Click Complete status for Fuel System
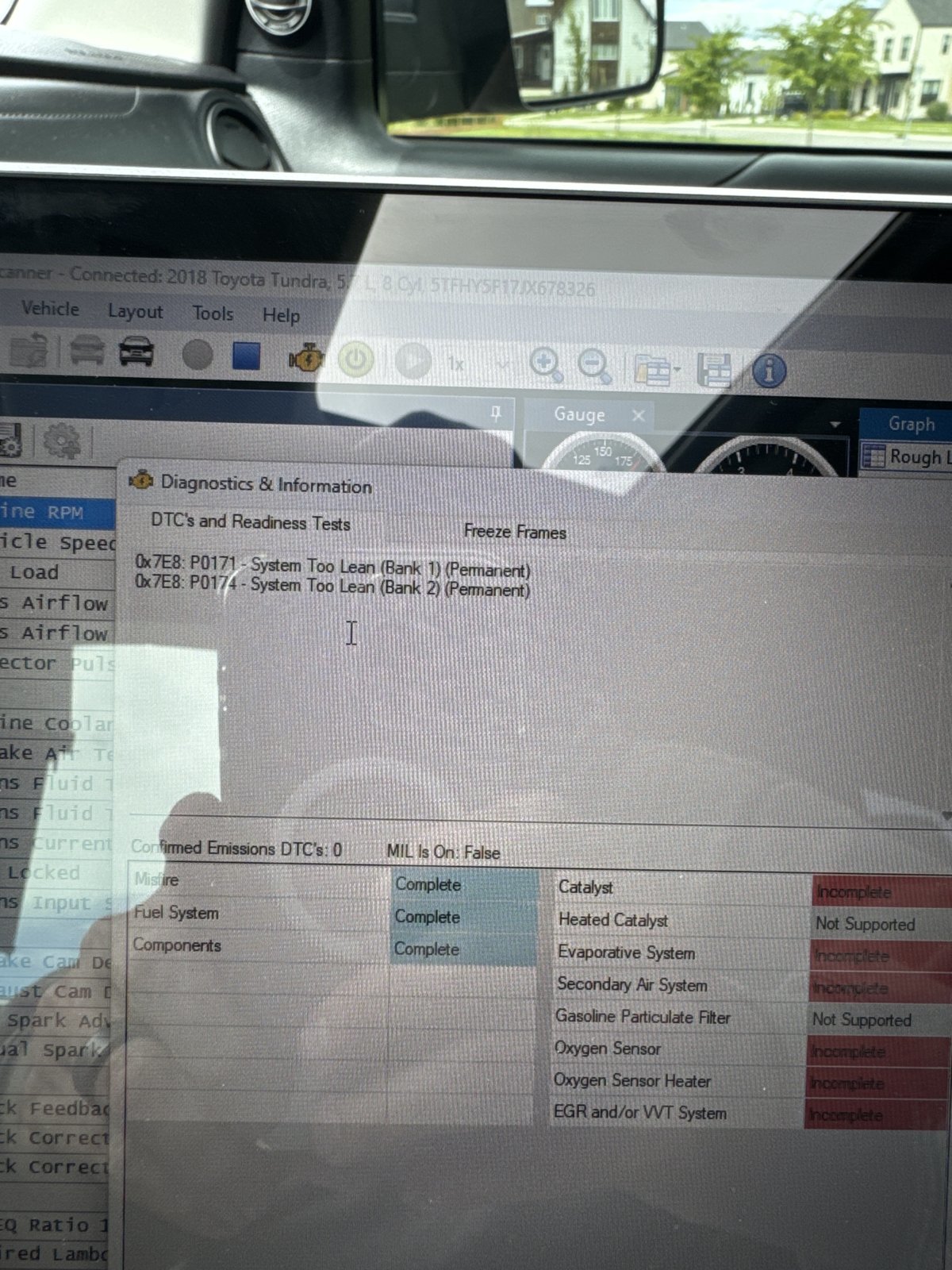952x1270 pixels. (x=464, y=917)
